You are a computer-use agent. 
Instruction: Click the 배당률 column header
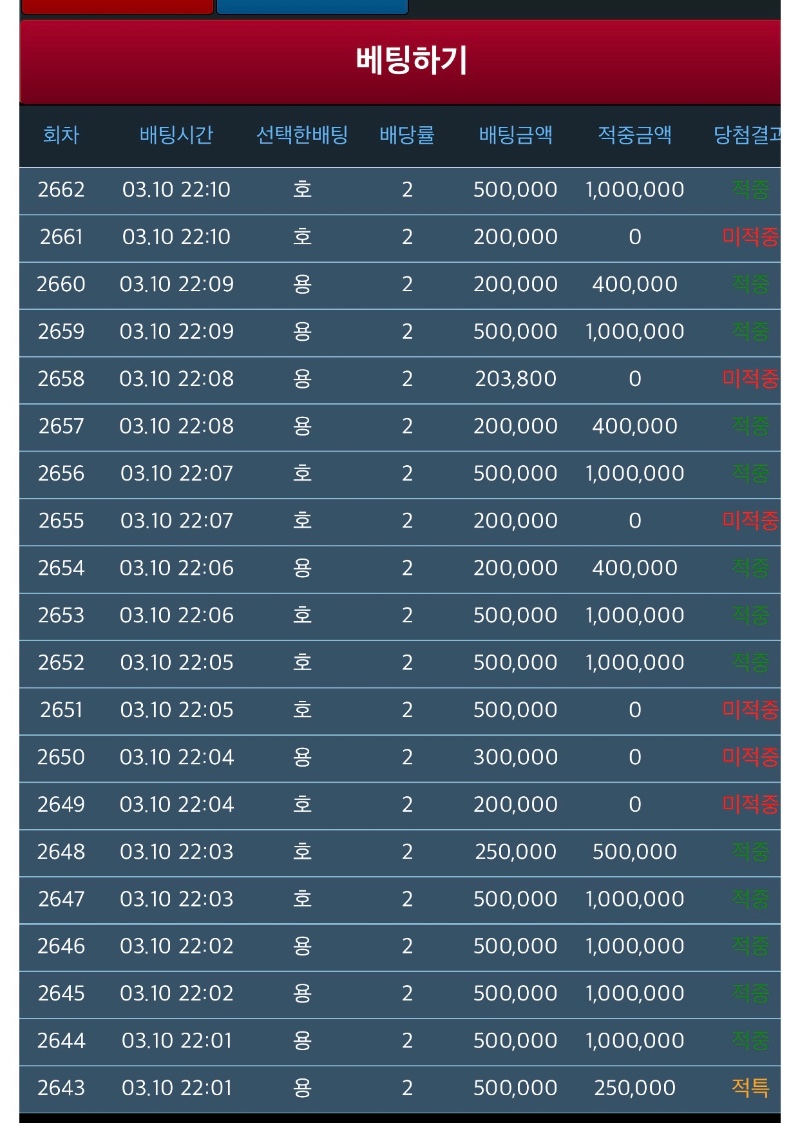point(407,135)
